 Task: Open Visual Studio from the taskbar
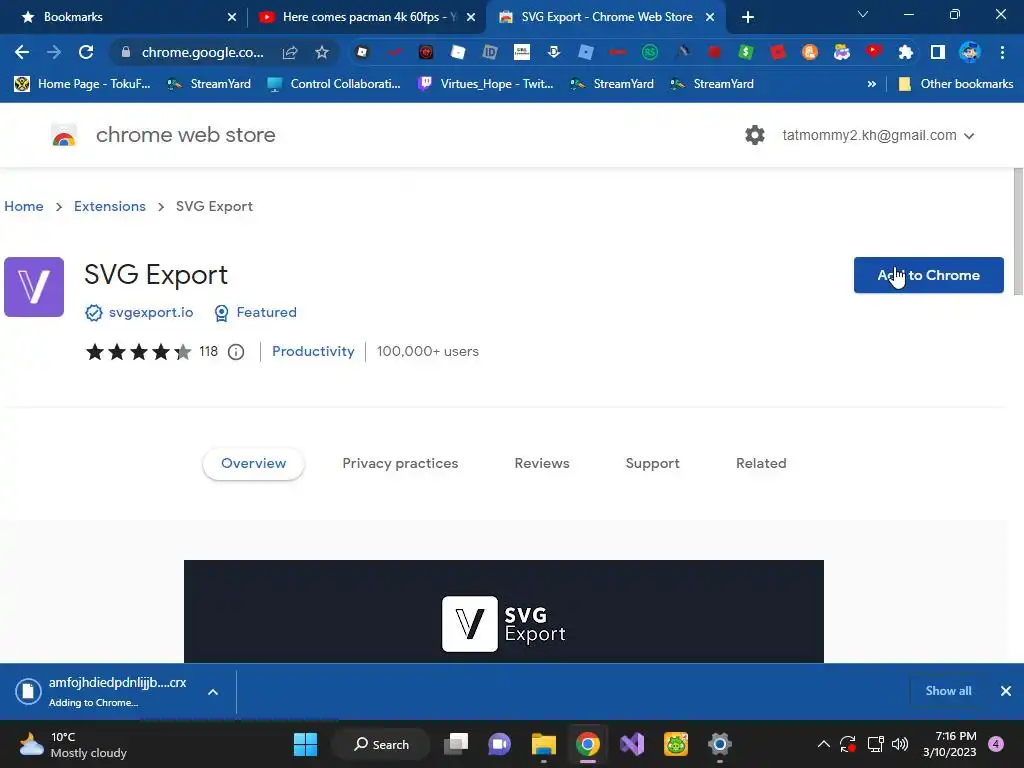(x=632, y=744)
